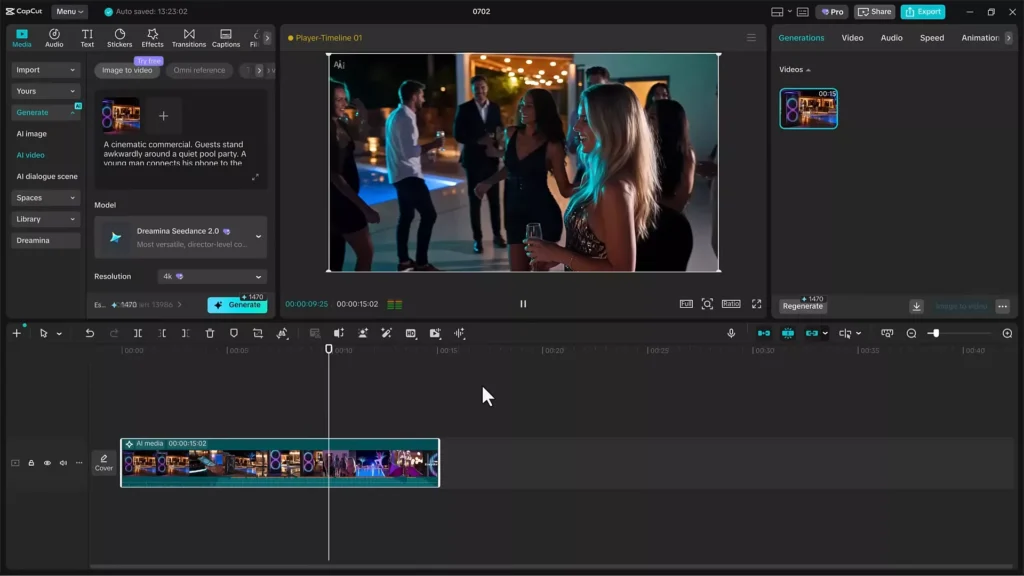Open the Captions panel

(x=226, y=38)
